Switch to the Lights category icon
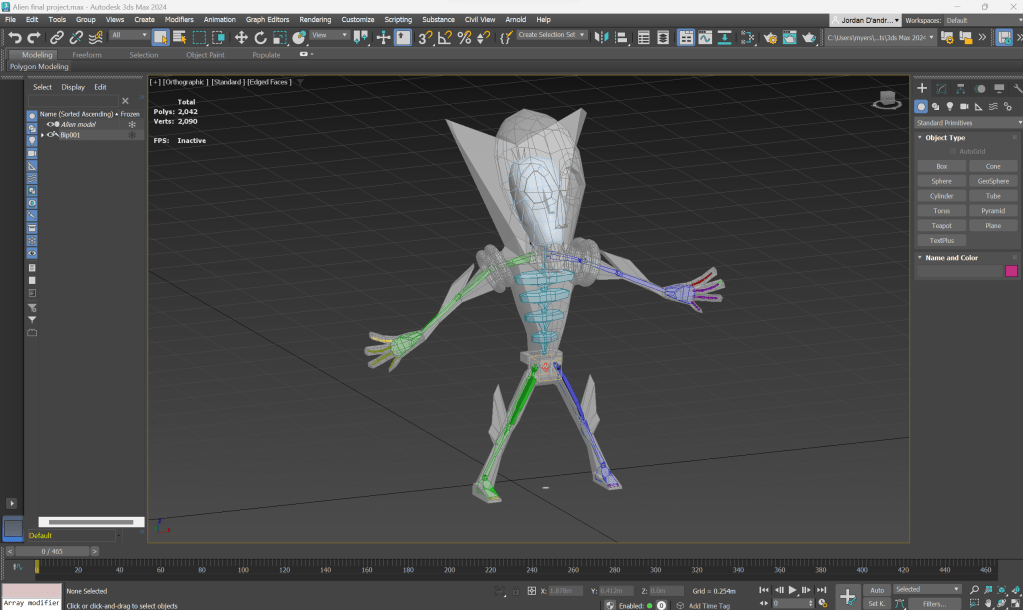Screen dimensions: 1023x610 click(x=949, y=106)
